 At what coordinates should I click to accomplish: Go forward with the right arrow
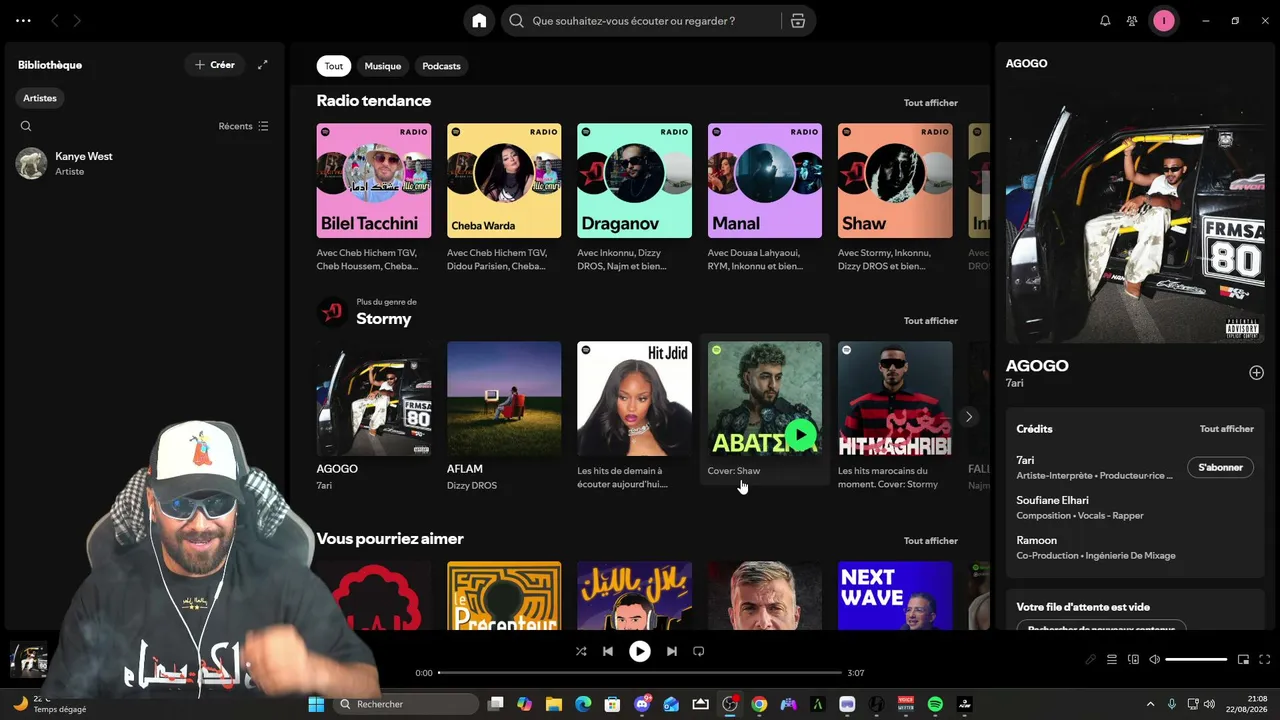point(77,21)
